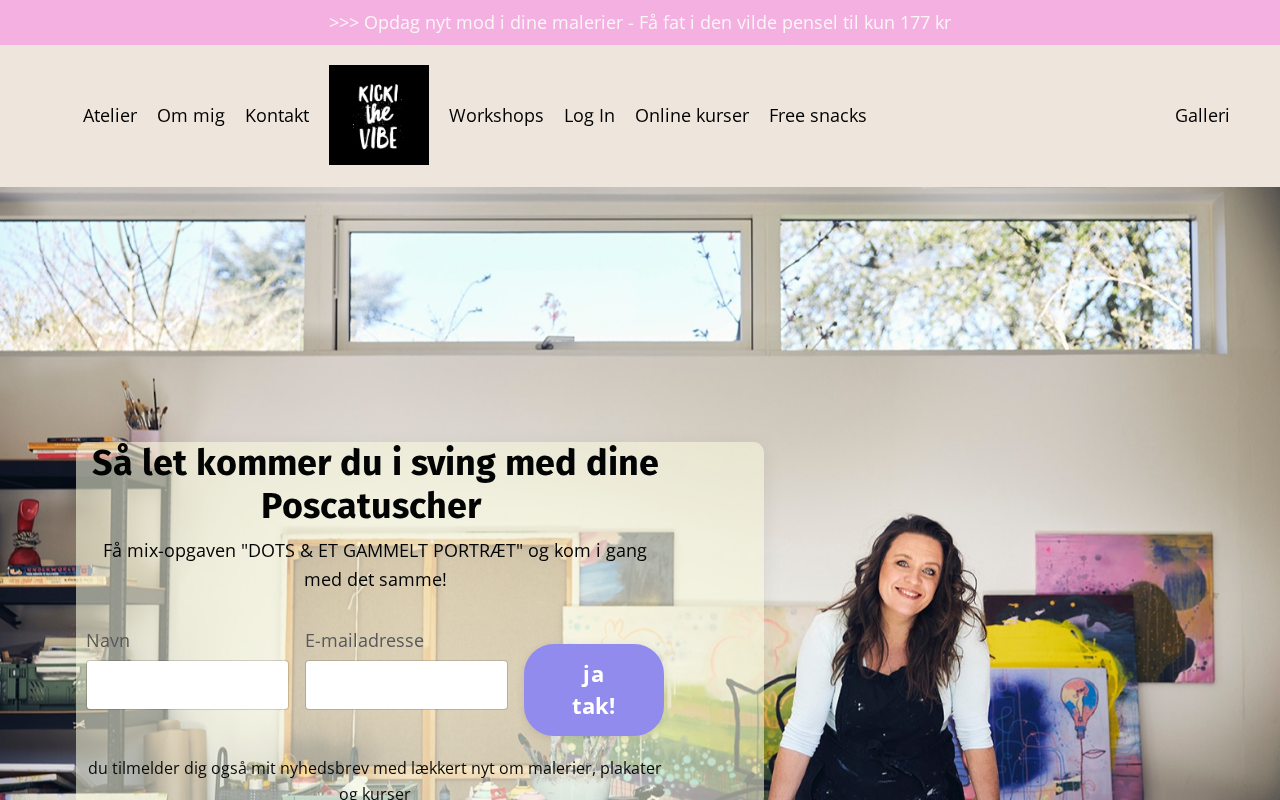Focus the E-mailadresse input field

click(406, 685)
